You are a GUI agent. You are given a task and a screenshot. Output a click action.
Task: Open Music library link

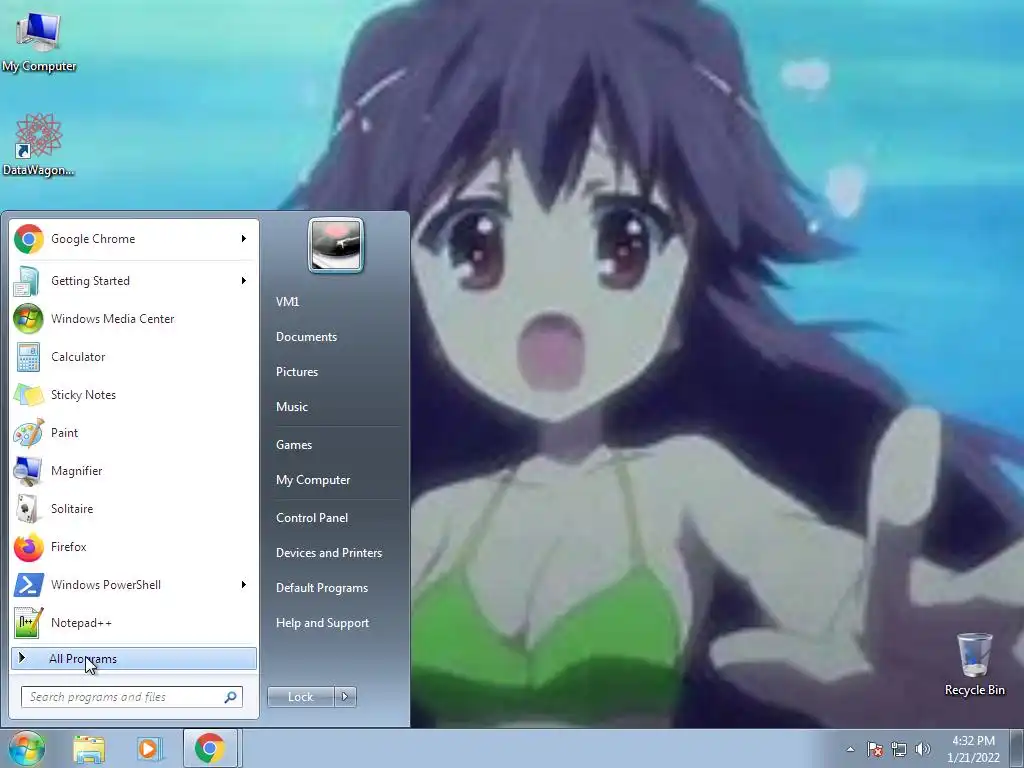coord(292,407)
